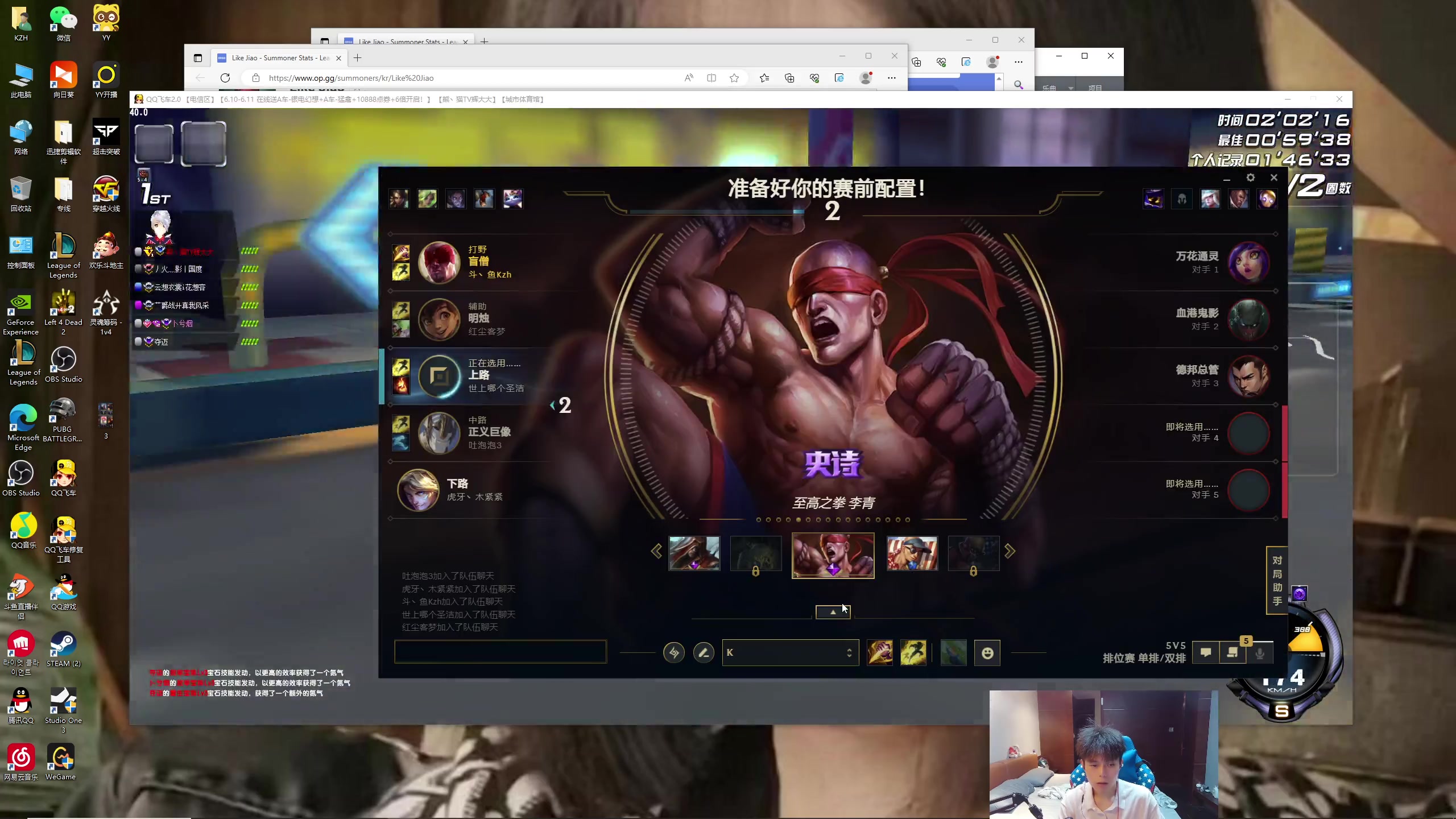Image resolution: width=1456 pixels, height=819 pixels.
Task: Click the pencil edit rune page button
Action: tap(704, 652)
